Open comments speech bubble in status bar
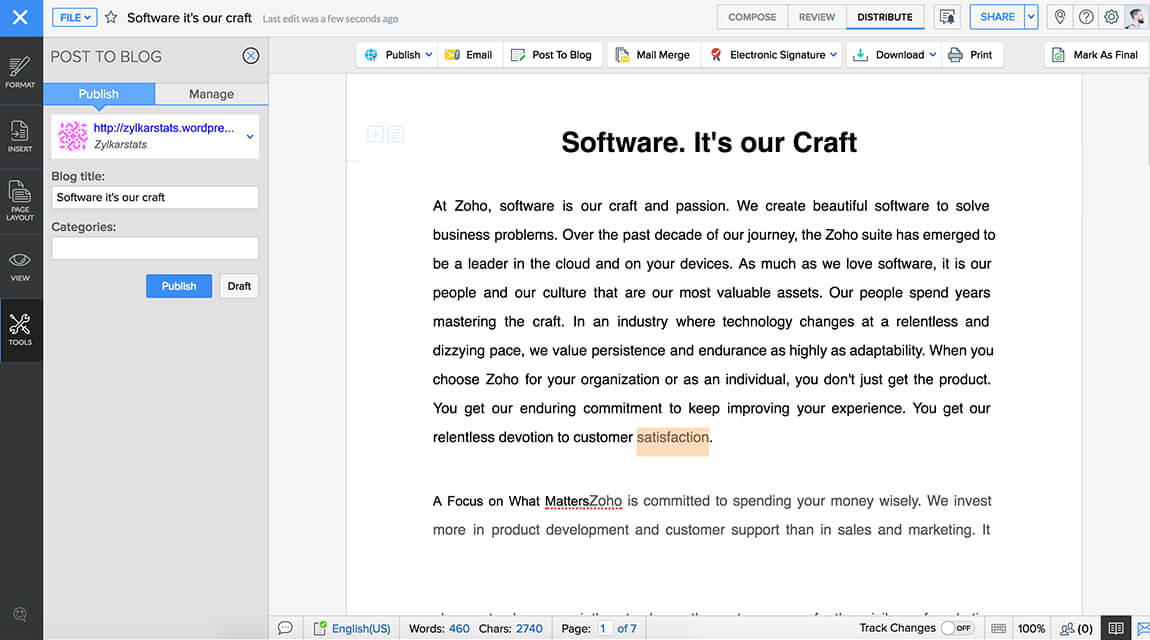The height and width of the screenshot is (640, 1150). click(x=285, y=628)
